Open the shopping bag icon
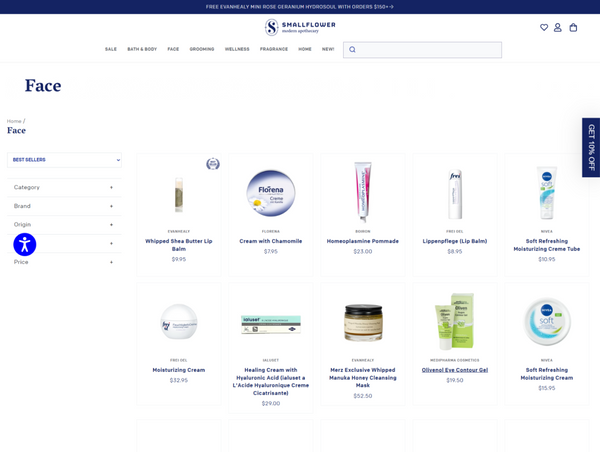 click(x=573, y=28)
